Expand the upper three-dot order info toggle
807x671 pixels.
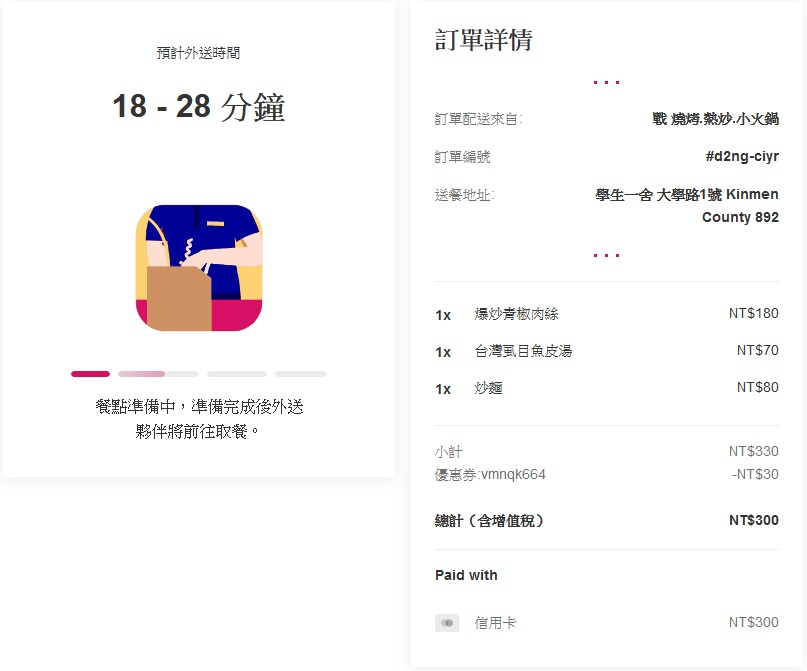pos(606,82)
